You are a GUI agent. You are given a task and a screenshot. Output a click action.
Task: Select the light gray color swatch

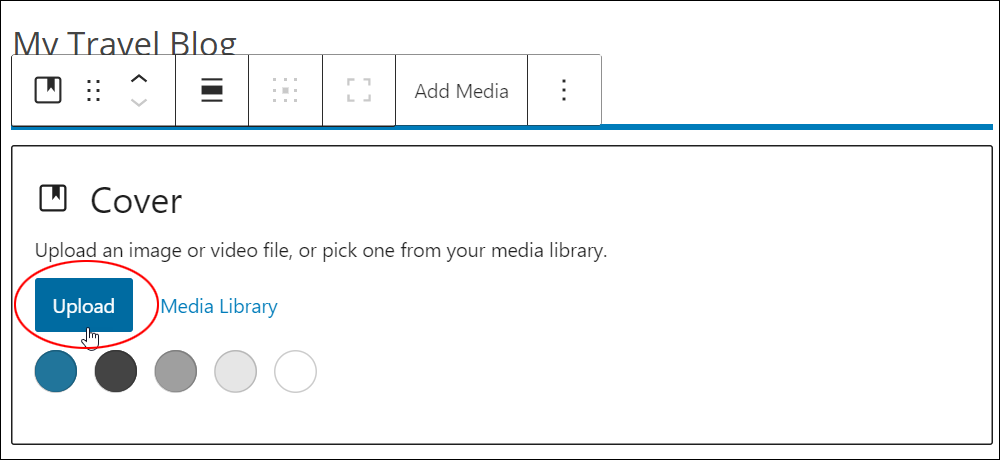(x=236, y=371)
